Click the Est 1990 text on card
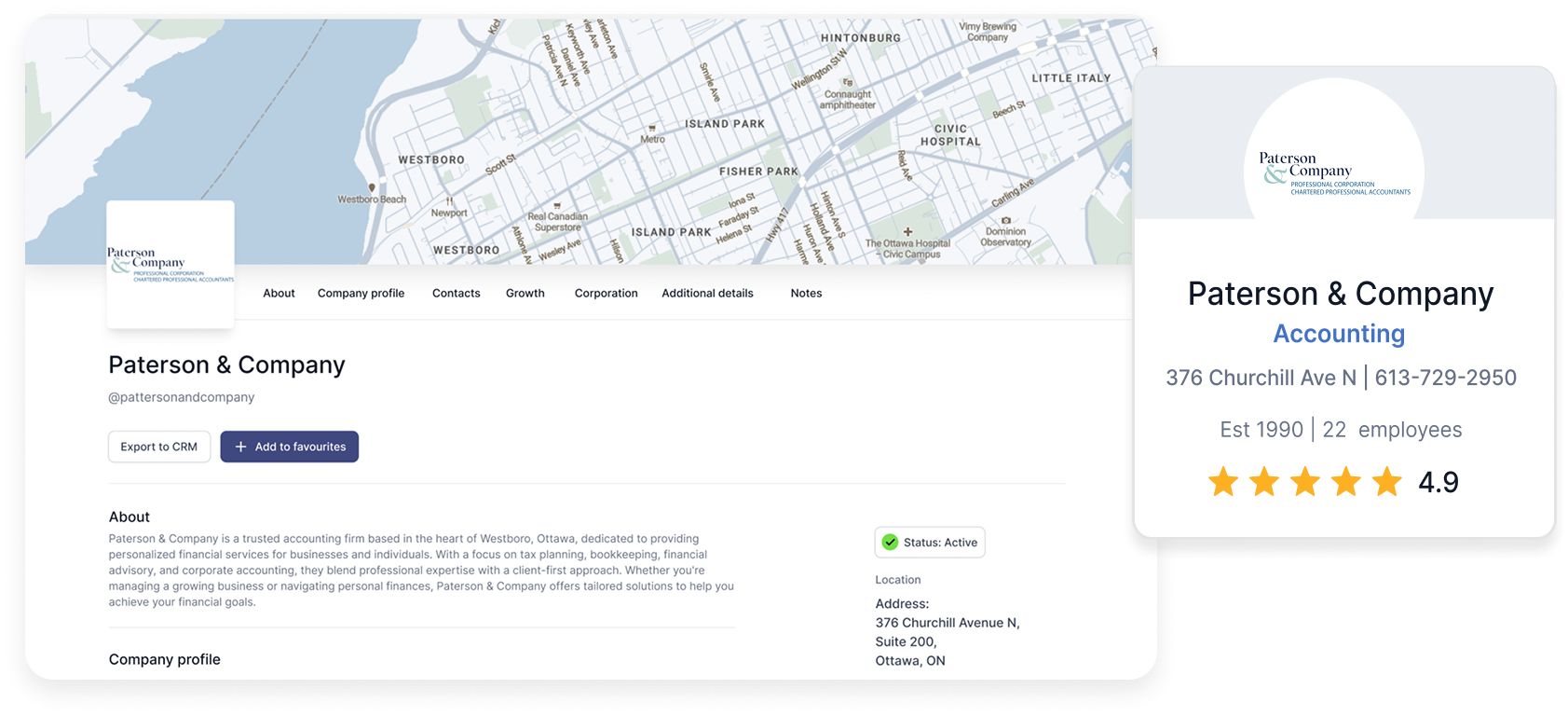Screen dimensions: 1568x716 click(1261, 430)
